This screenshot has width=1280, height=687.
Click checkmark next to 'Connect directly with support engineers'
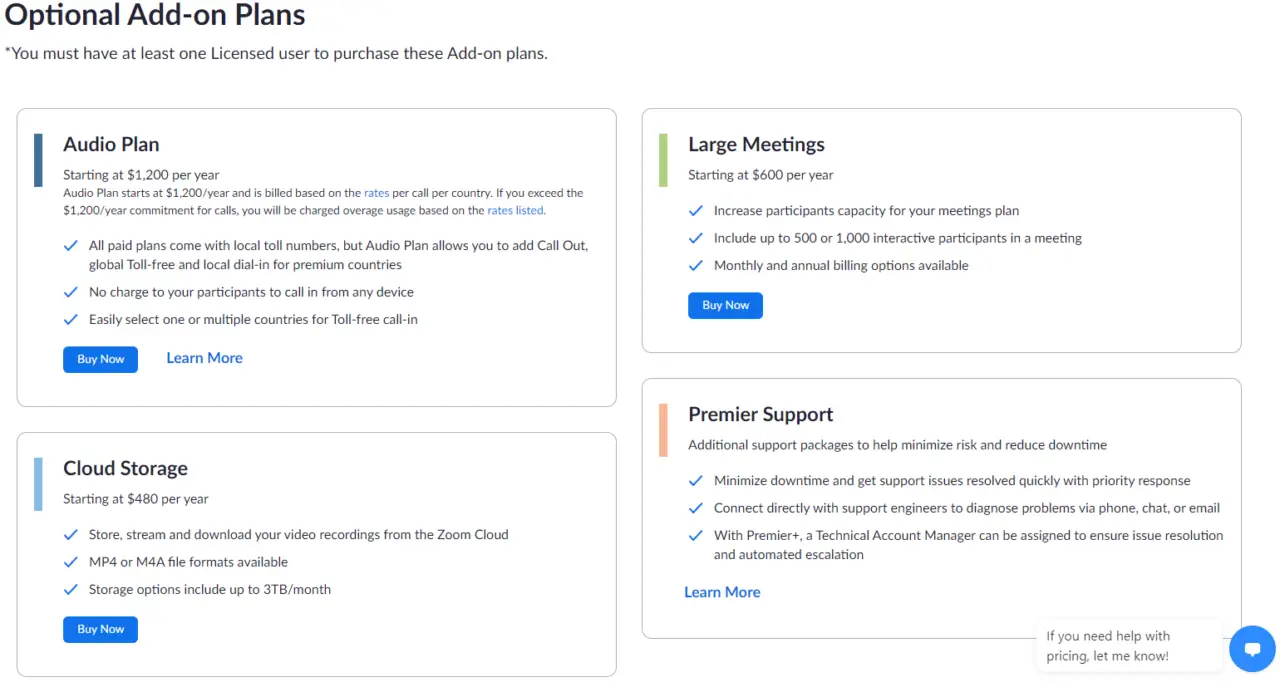coord(696,508)
